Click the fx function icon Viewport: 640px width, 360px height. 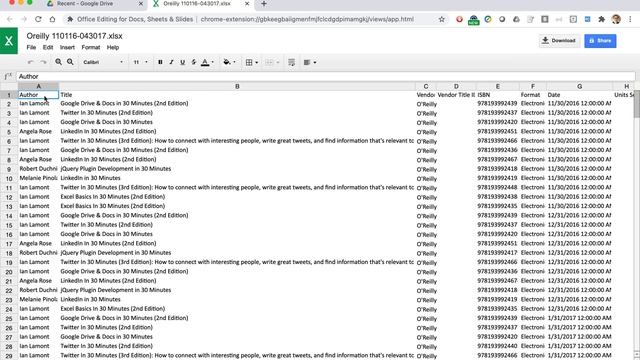(8, 76)
